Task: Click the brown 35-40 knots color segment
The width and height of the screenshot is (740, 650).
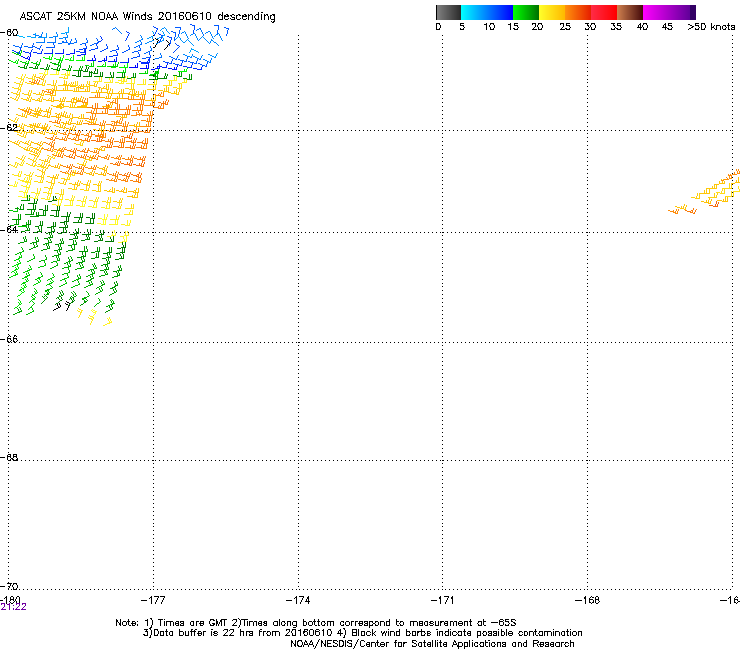Action: pyautogui.click(x=630, y=12)
